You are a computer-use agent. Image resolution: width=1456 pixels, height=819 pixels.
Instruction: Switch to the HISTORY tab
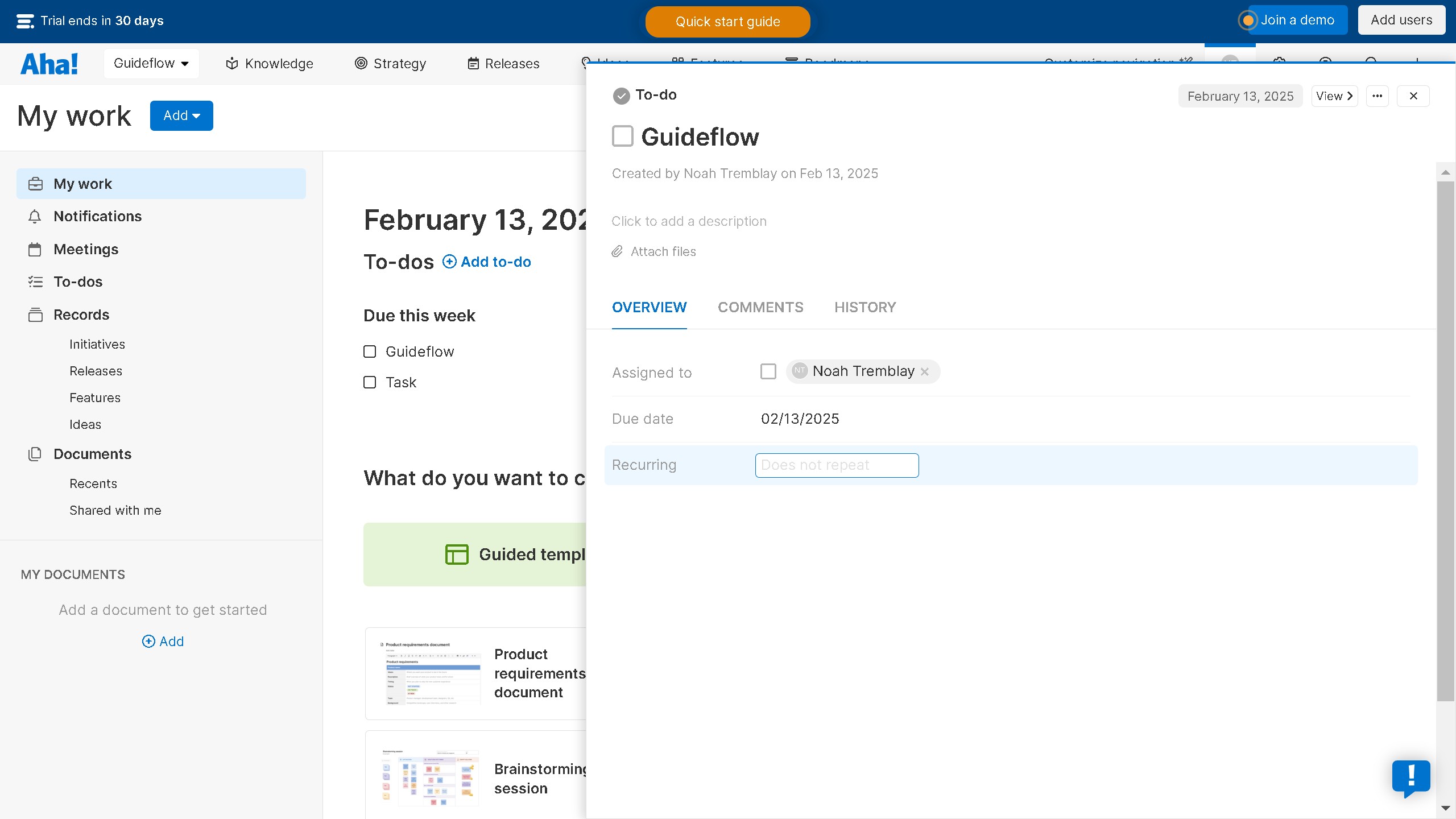pos(865,308)
